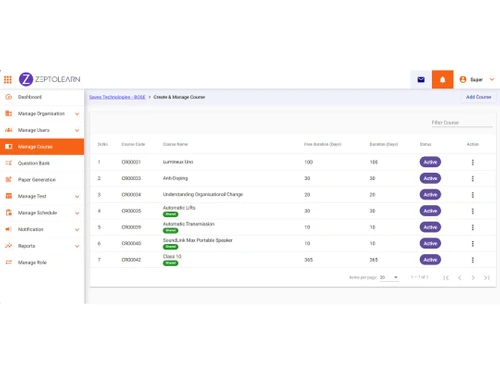Click the tag under Automatic Transmission
Screen dimensions: 500x375
[170, 230]
